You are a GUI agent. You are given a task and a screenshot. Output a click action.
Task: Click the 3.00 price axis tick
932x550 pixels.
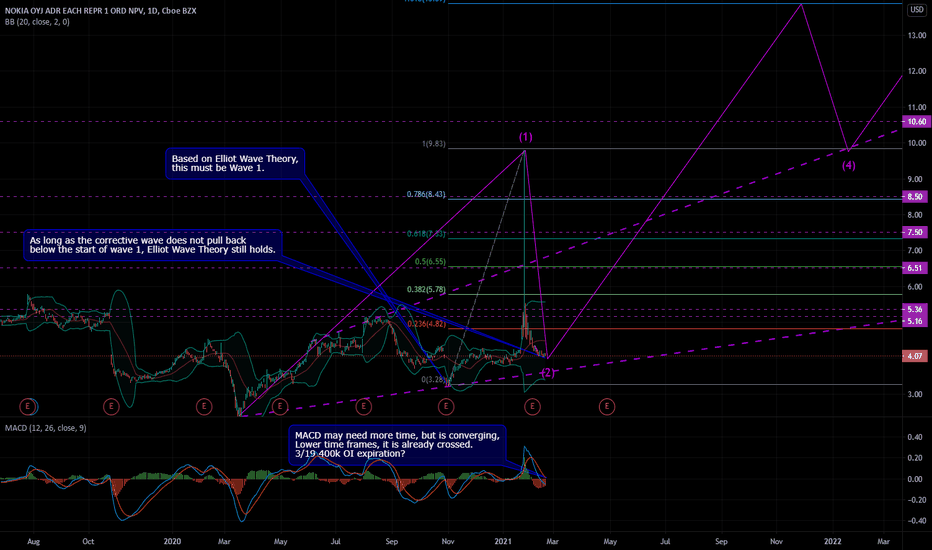[915, 394]
